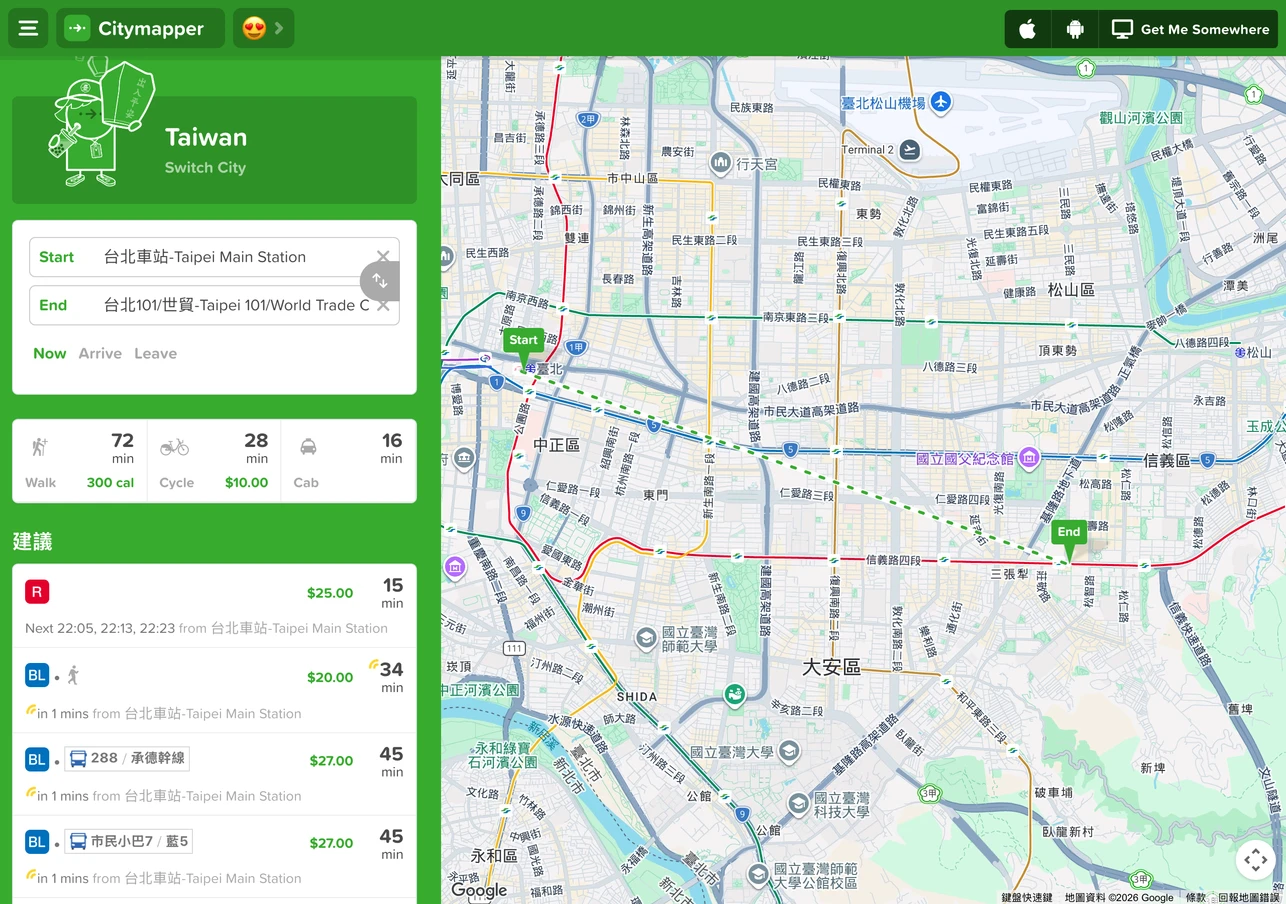Viewport: 1286px width, 904px height.
Task: Click the Google logo on the map
Action: pyautogui.click(x=479, y=890)
